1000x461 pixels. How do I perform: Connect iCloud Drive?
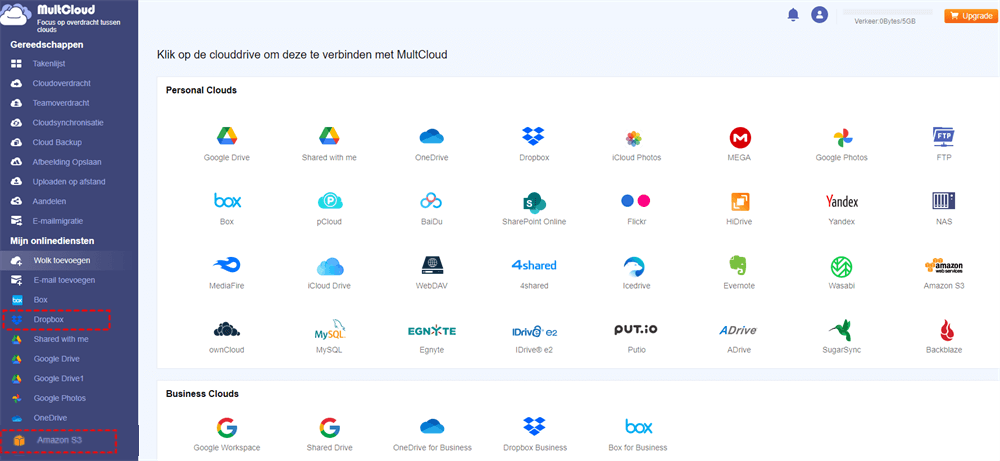(x=329, y=272)
